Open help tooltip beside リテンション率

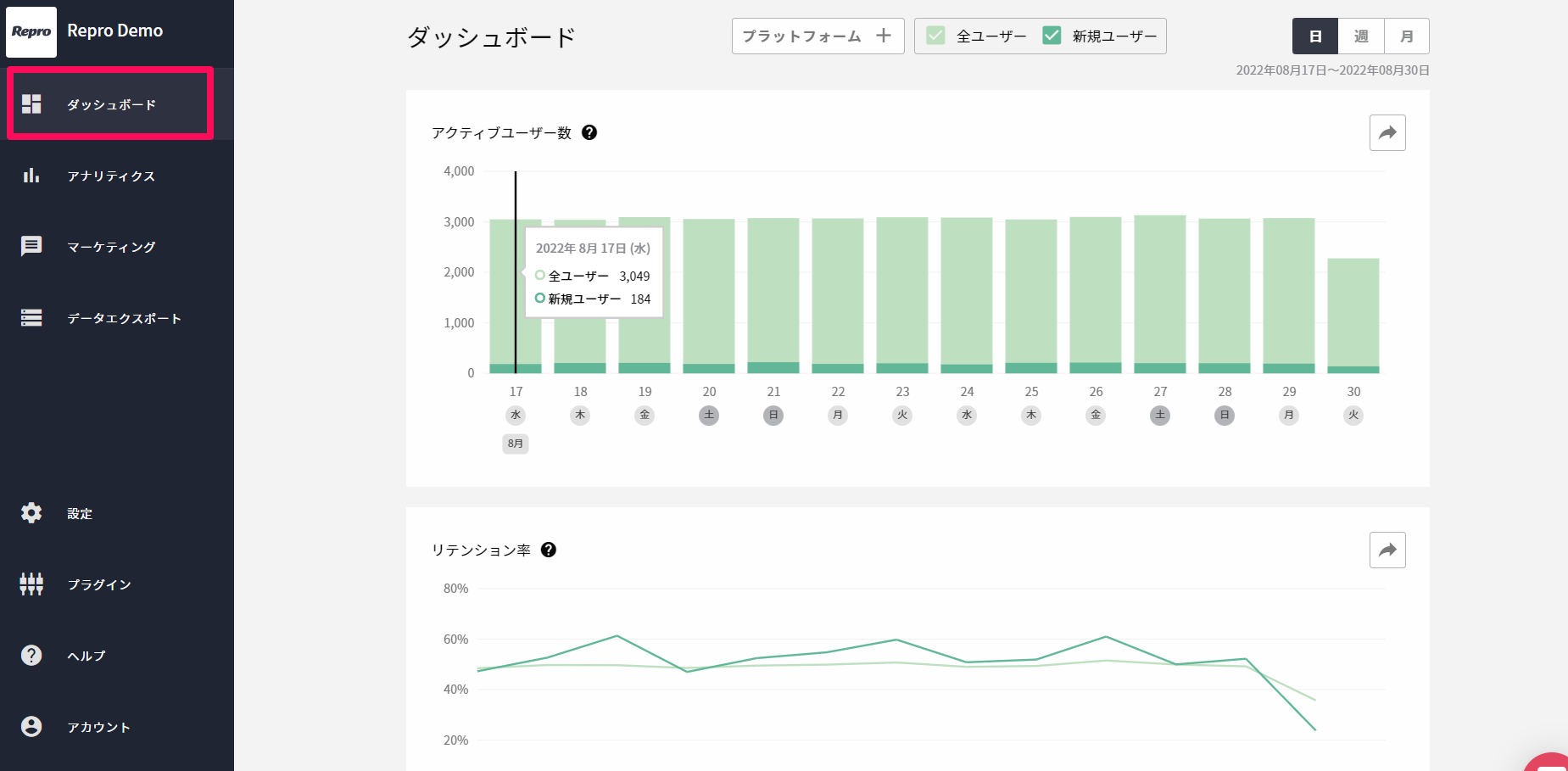pos(549,550)
